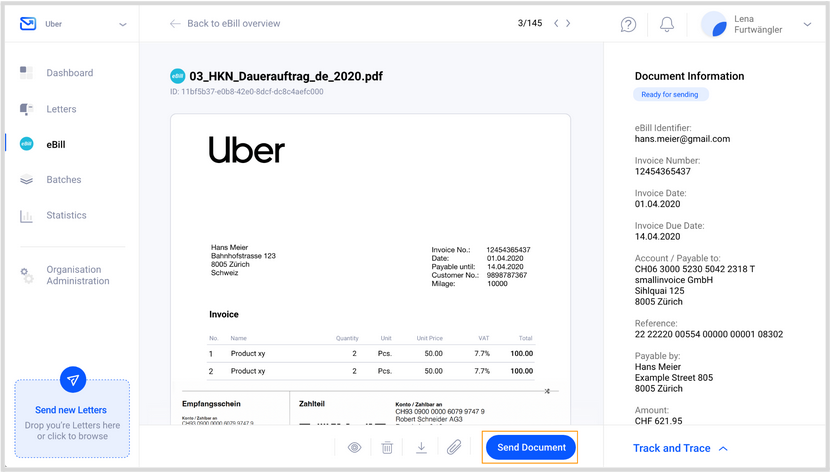This screenshot has width=832, height=475.
Task: Click Document Information heading
Action: point(689,76)
